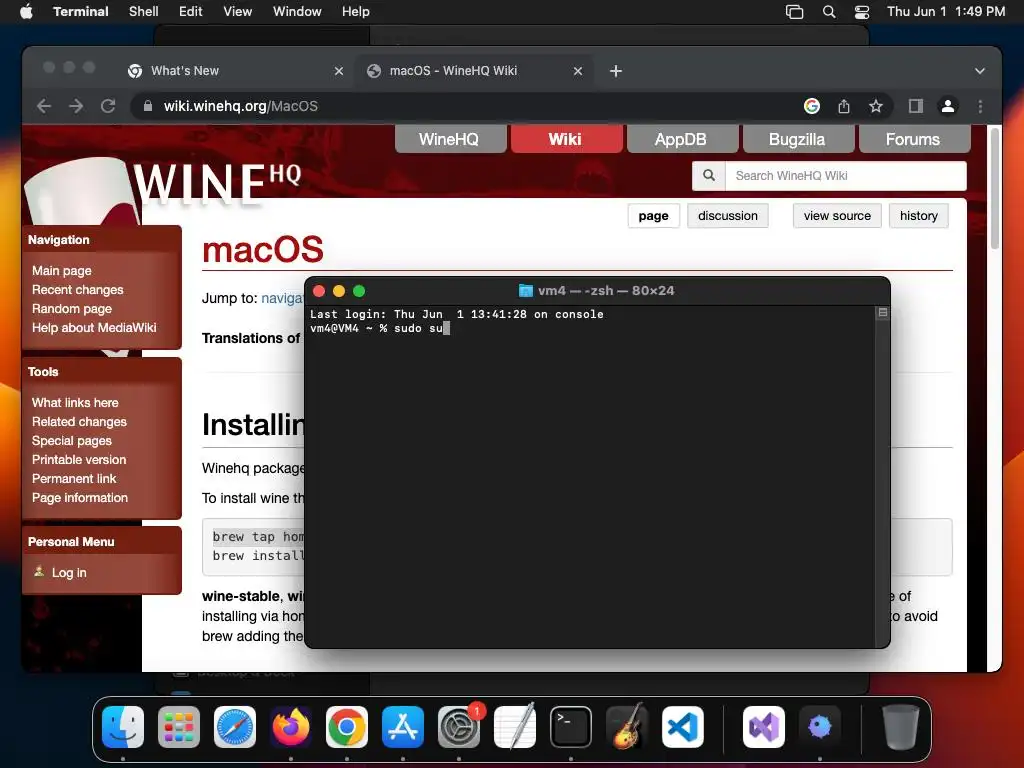Open Finder from the dock
Image resolution: width=1024 pixels, height=768 pixels.
(123, 727)
